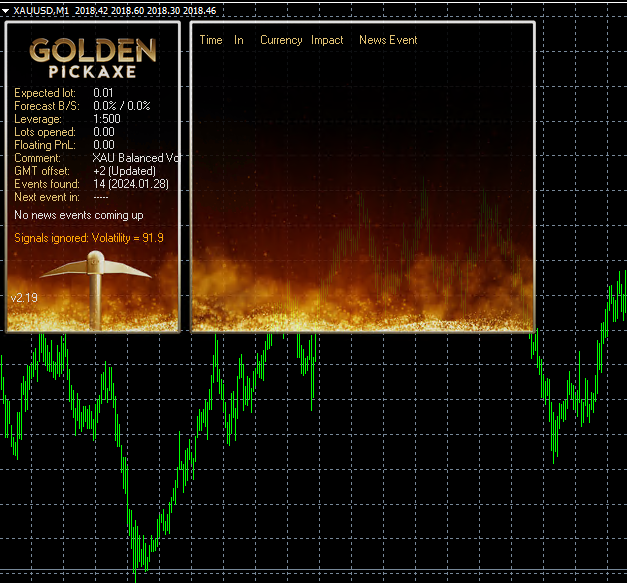The height and width of the screenshot is (583, 627).
Task: Click the 'Lots opened:' label
Action: click(45, 132)
